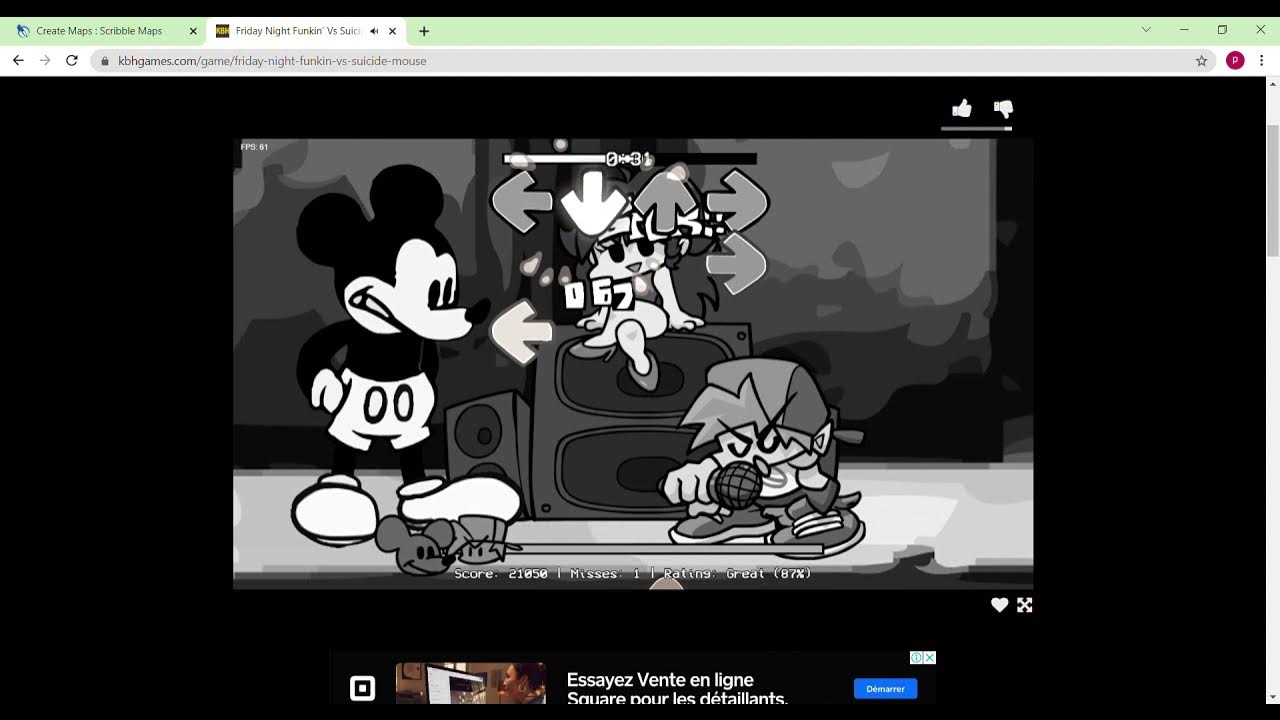The width and height of the screenshot is (1280, 720).
Task: Click the falling right arrow note
Action: click(x=736, y=265)
